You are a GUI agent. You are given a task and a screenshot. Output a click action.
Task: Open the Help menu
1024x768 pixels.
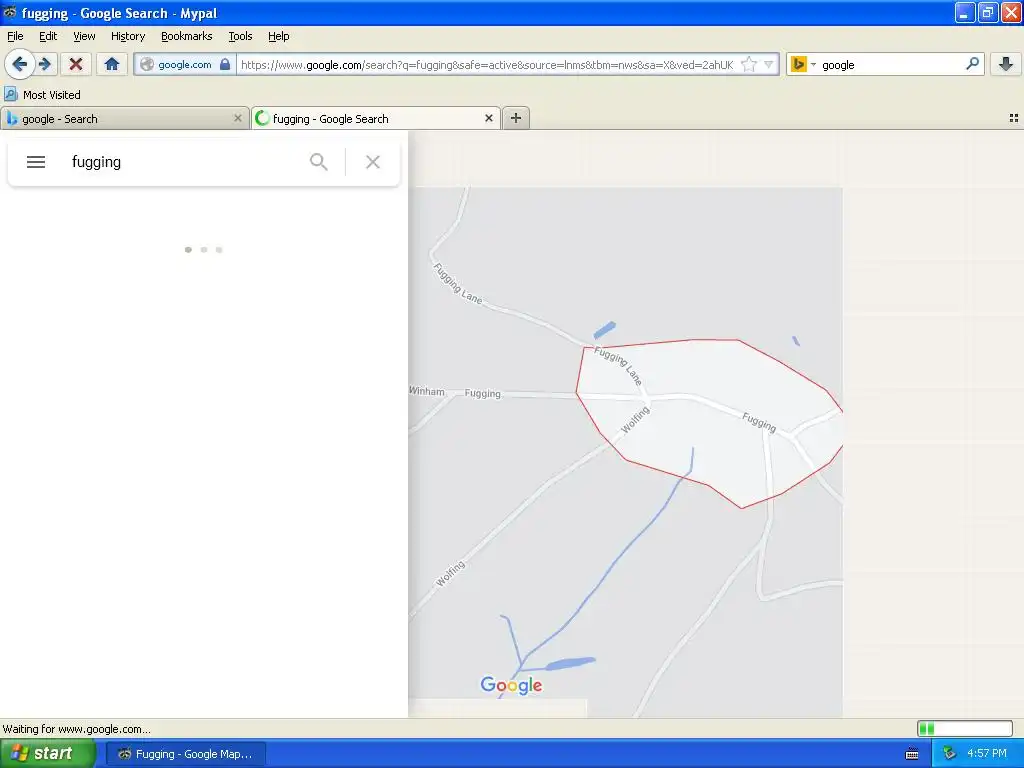279,36
